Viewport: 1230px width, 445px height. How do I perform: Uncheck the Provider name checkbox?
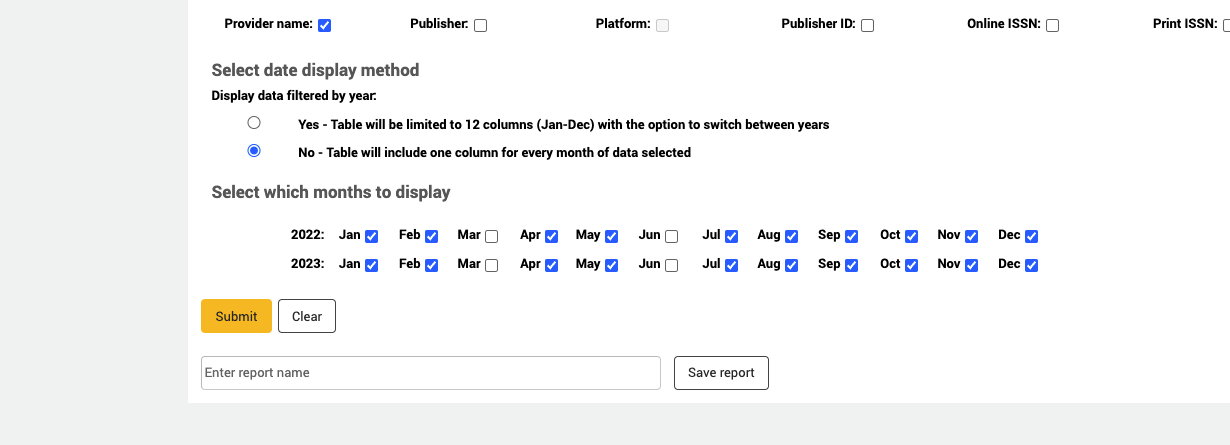tap(324, 25)
